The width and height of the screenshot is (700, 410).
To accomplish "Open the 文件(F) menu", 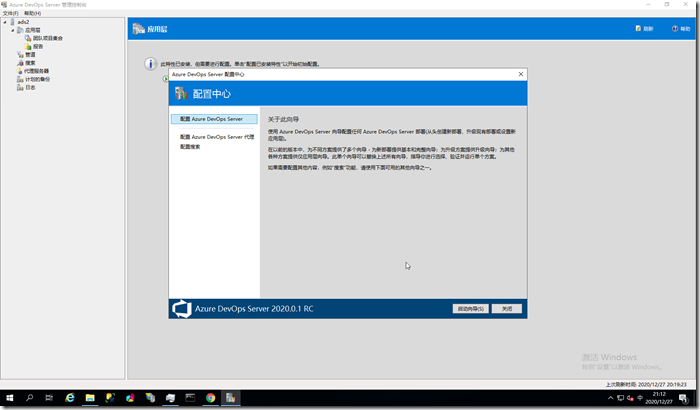I will point(10,13).
